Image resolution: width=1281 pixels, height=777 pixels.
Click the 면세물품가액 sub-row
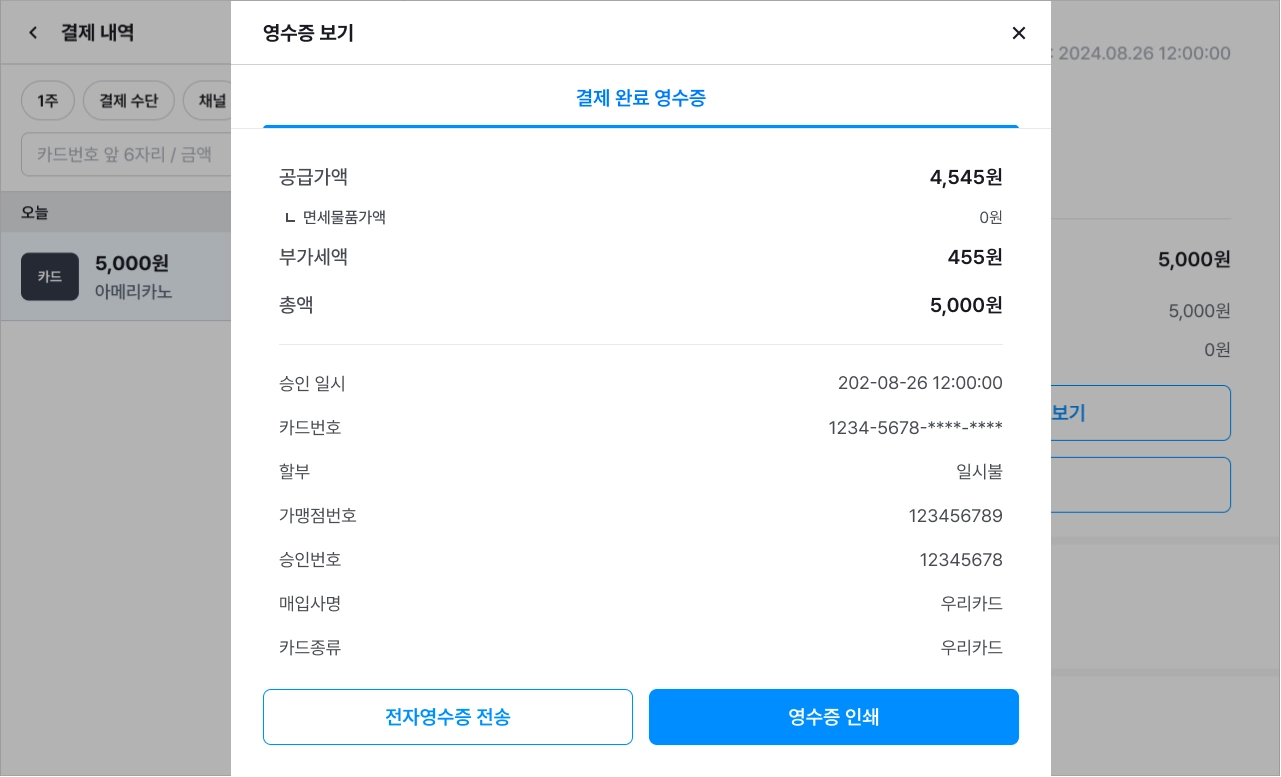(641, 217)
